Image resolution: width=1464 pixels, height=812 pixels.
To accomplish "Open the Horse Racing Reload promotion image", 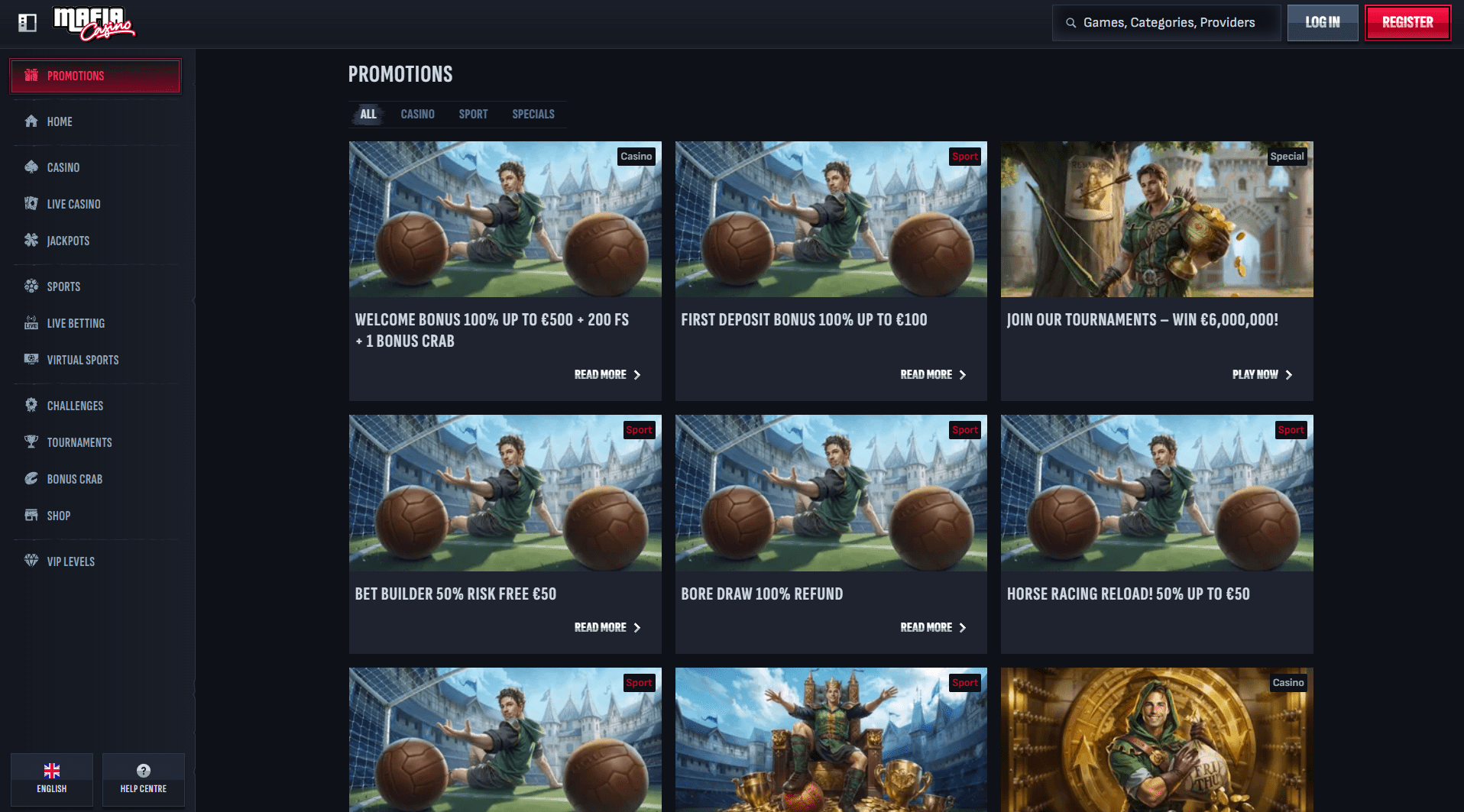I will pyautogui.click(x=1157, y=493).
